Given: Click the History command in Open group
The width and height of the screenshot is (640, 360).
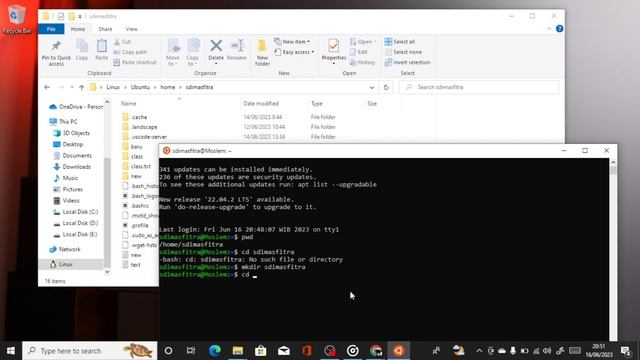Looking at the screenshot, I should [x=362, y=62].
